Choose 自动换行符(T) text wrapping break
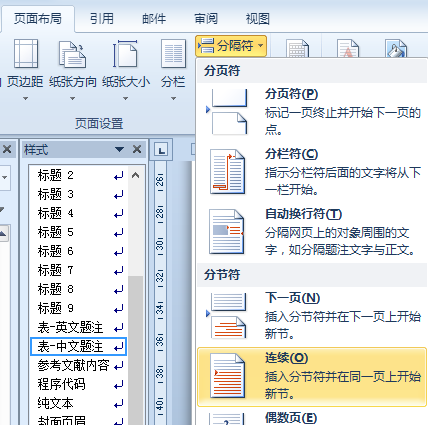This screenshot has height=425, width=428. [x=312, y=232]
